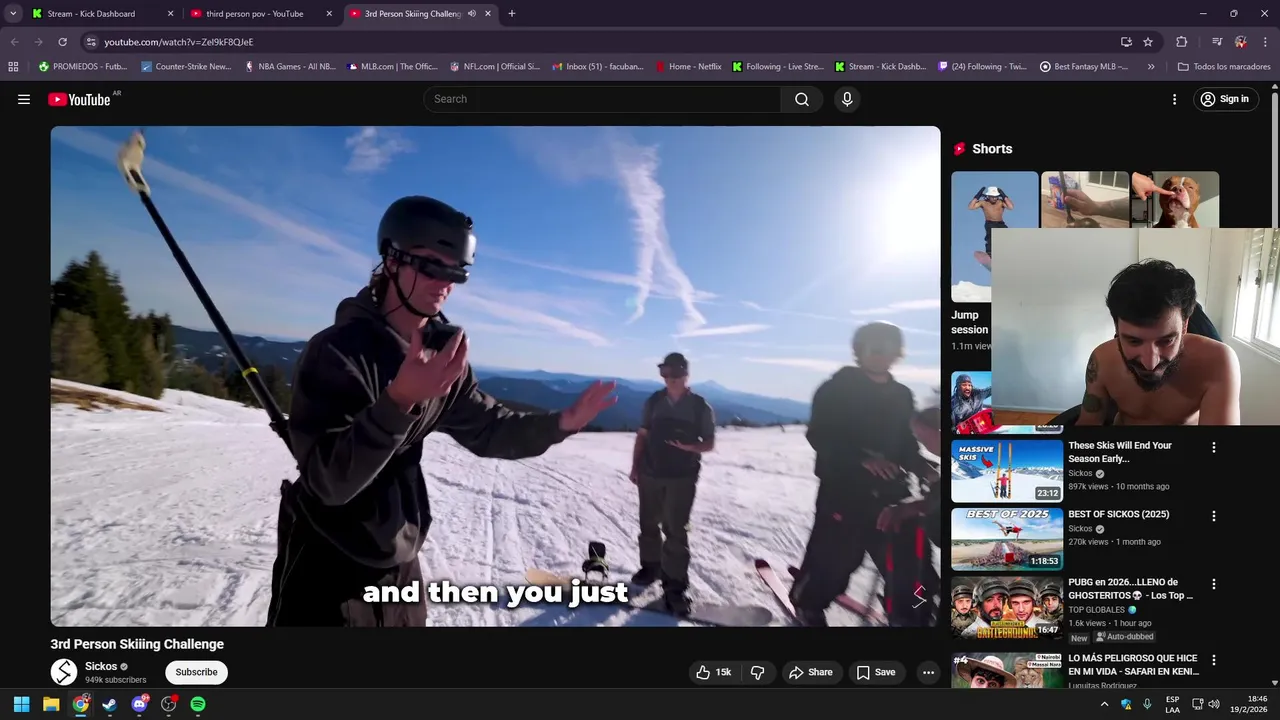Viewport: 1280px width, 720px height.
Task: Open a new browser tab
Action: click(512, 14)
